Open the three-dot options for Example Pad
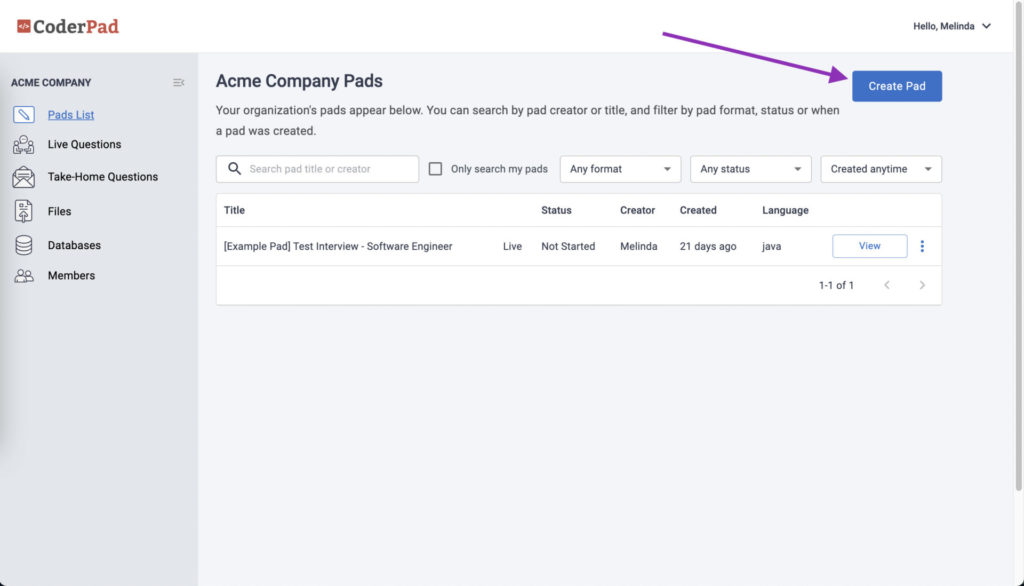 click(x=922, y=246)
